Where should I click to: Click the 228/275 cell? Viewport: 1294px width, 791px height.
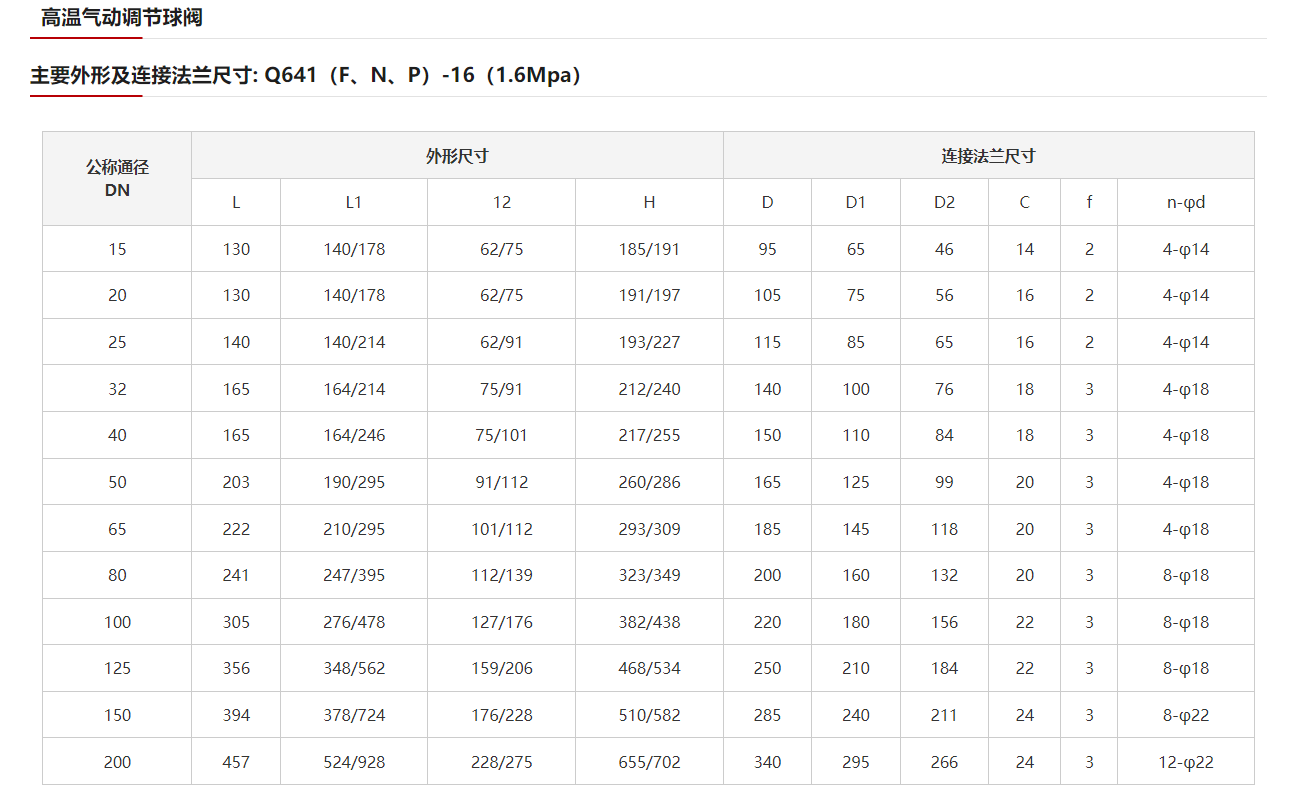pyautogui.click(x=502, y=762)
